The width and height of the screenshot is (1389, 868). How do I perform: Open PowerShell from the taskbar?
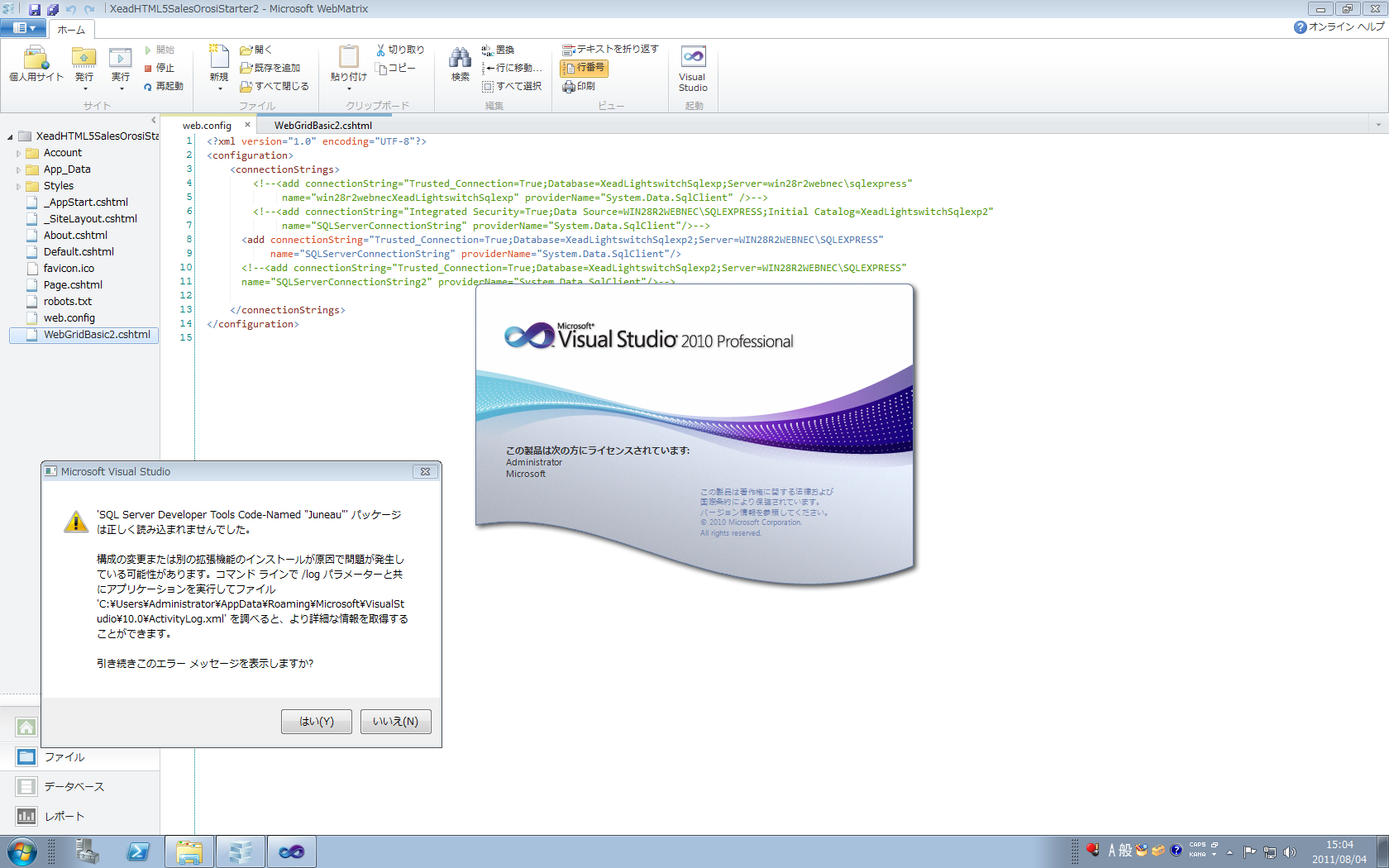[138, 851]
